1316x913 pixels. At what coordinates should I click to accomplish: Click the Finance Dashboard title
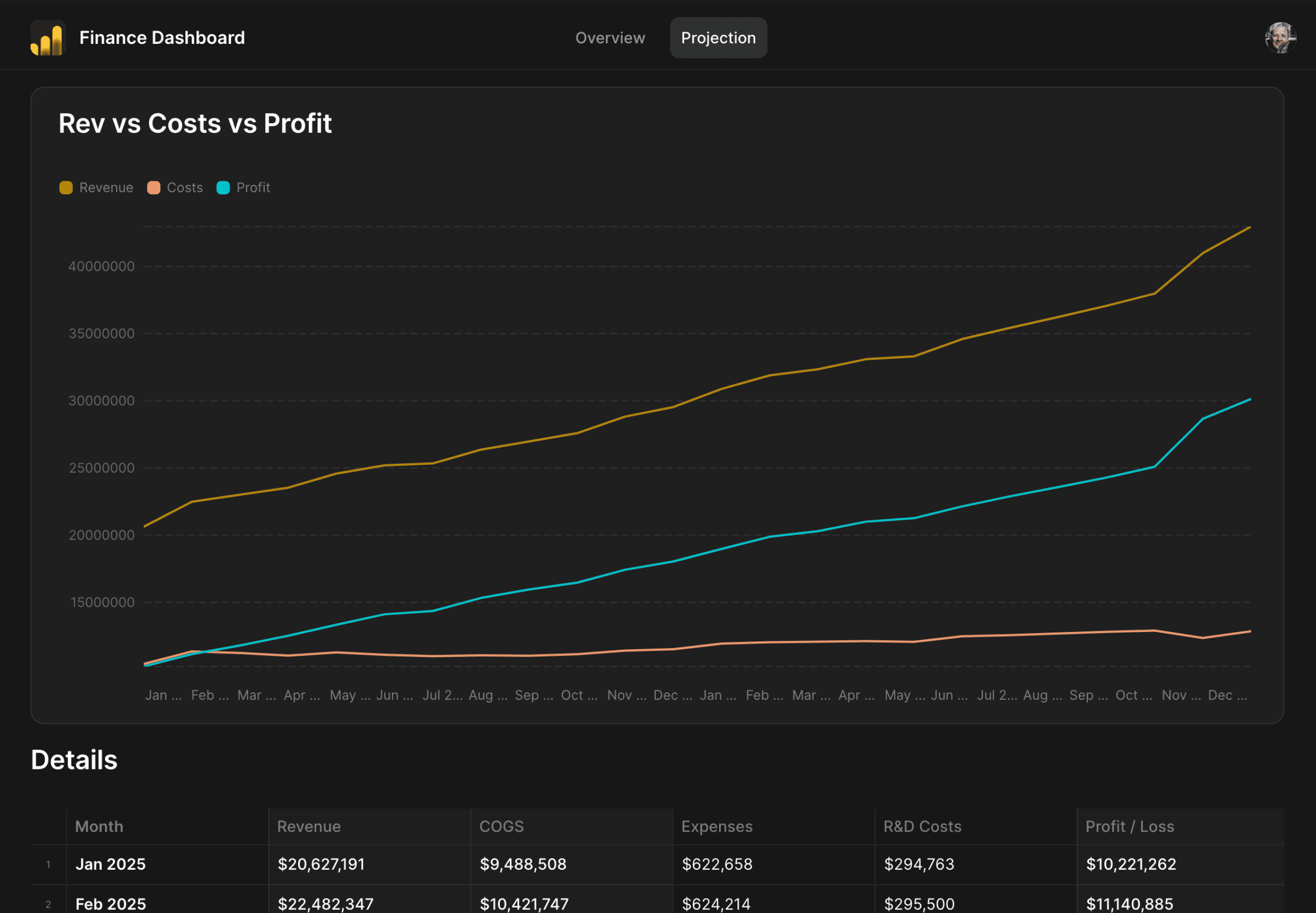coord(162,38)
